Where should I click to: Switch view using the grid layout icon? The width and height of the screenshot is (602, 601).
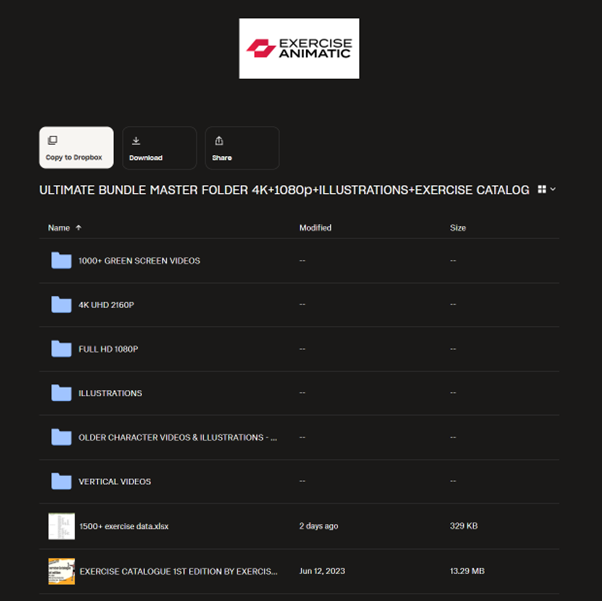point(542,189)
